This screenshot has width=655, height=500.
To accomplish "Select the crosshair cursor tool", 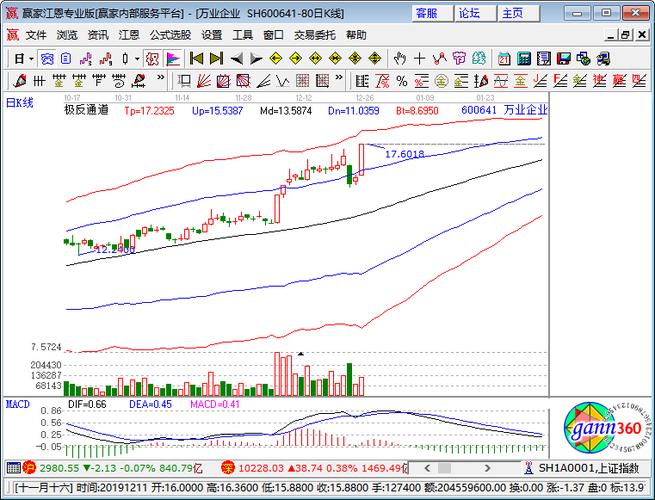I will coord(419,59).
